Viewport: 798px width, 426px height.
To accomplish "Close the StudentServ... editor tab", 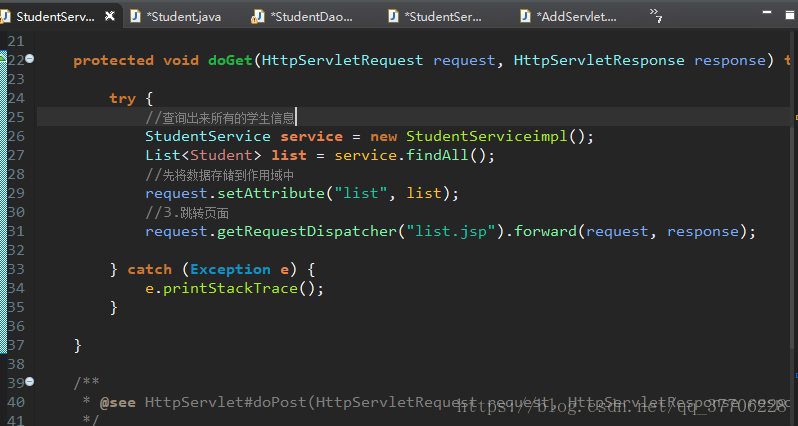I will pos(109,16).
